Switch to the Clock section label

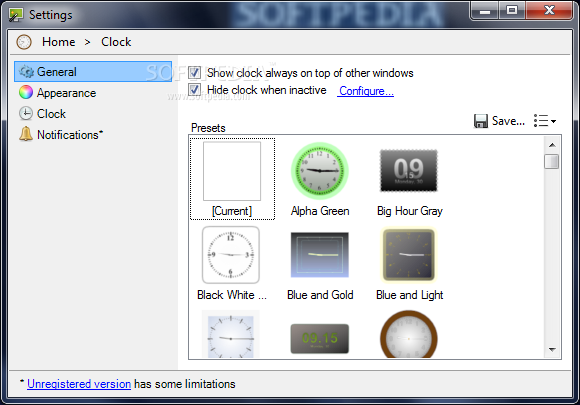(x=51, y=114)
